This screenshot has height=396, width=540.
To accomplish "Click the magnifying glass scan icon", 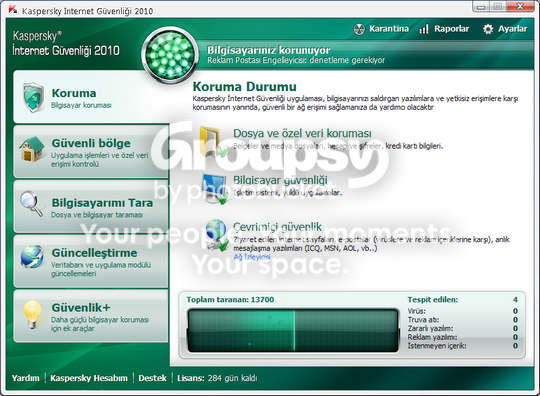I will pyautogui.click(x=32, y=204).
